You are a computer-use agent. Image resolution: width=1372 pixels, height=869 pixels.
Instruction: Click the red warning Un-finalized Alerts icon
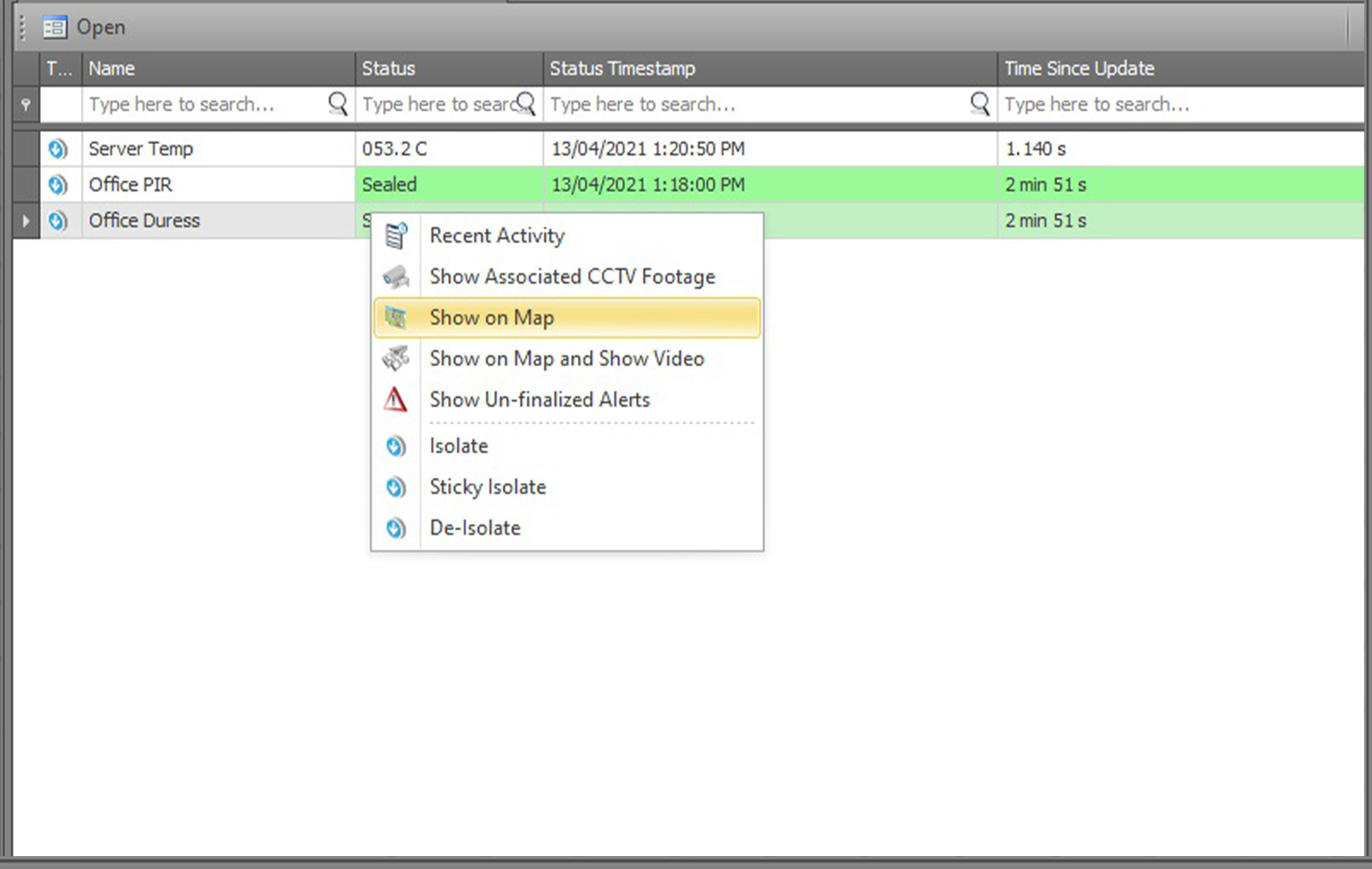395,400
